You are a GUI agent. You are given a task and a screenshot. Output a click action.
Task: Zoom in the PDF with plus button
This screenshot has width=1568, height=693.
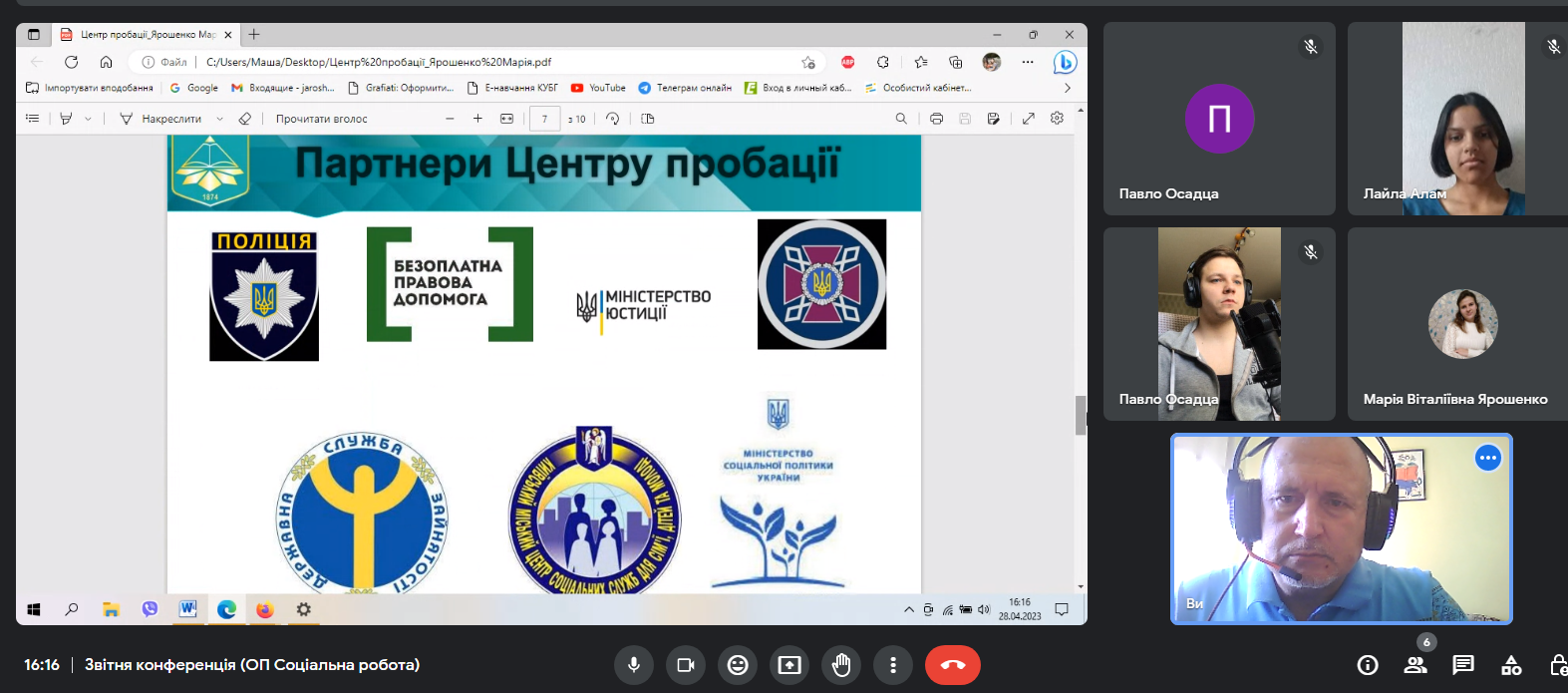point(477,119)
